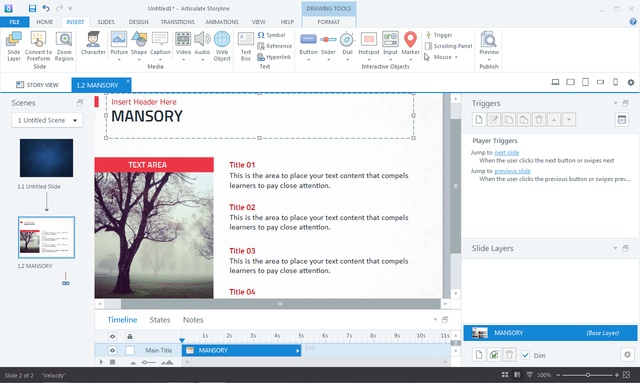
Task: Add a Trigger from the ribbon
Action: point(439,35)
